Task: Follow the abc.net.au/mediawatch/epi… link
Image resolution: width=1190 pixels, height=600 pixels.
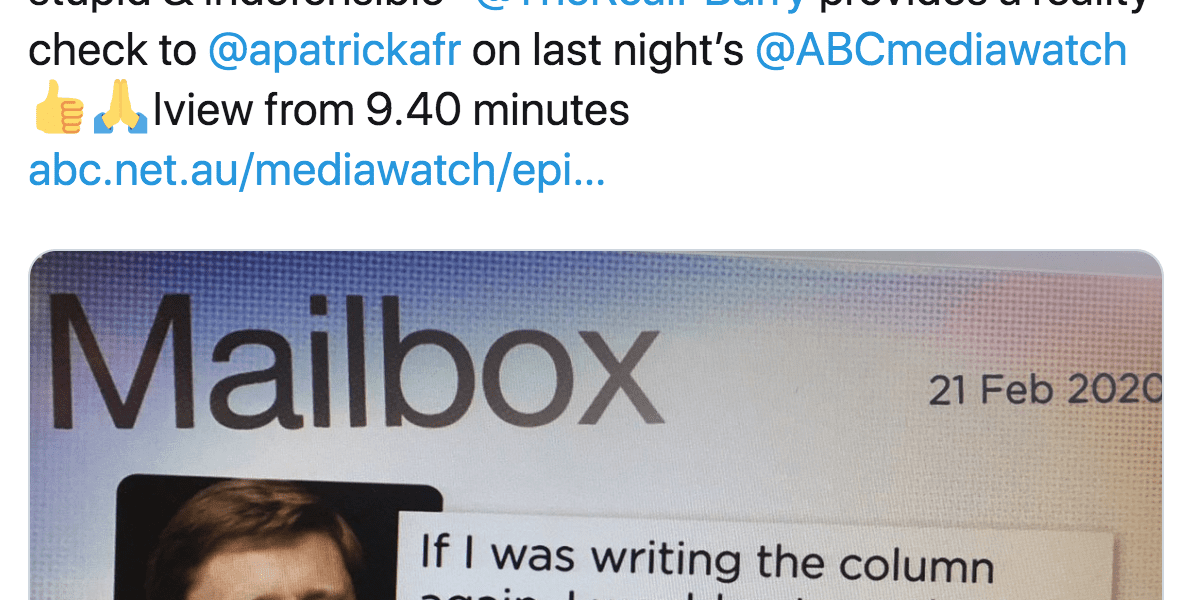Action: click(316, 170)
